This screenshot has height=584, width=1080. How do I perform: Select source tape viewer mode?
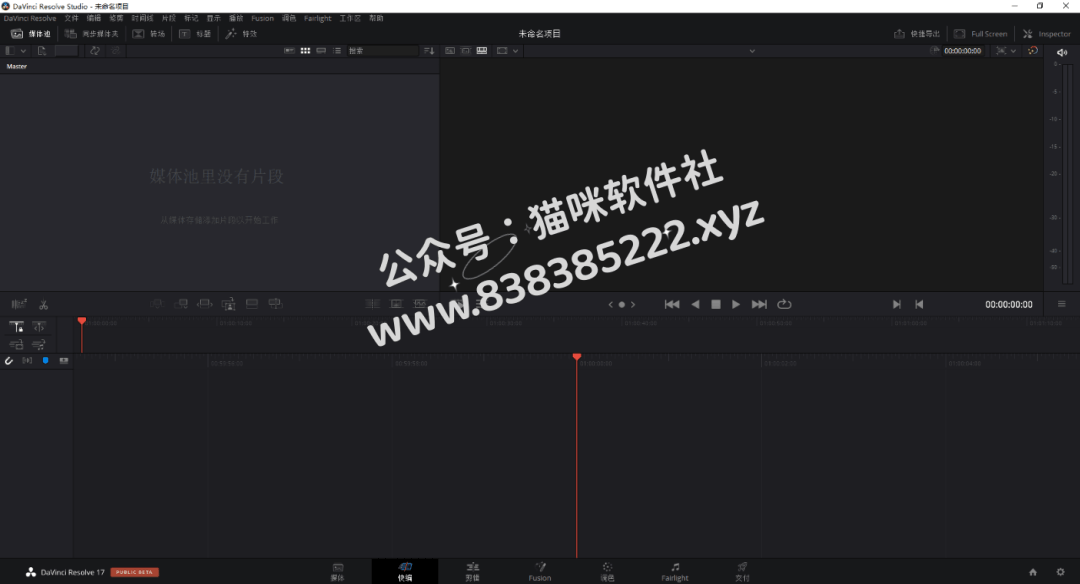pos(466,51)
